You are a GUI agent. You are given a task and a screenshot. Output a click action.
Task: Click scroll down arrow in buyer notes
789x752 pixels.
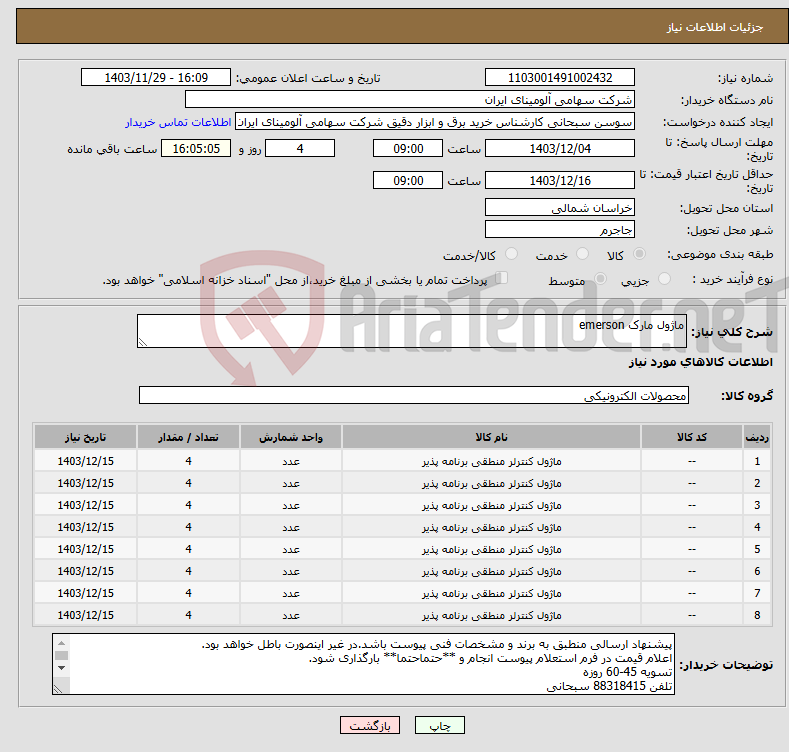point(61,668)
